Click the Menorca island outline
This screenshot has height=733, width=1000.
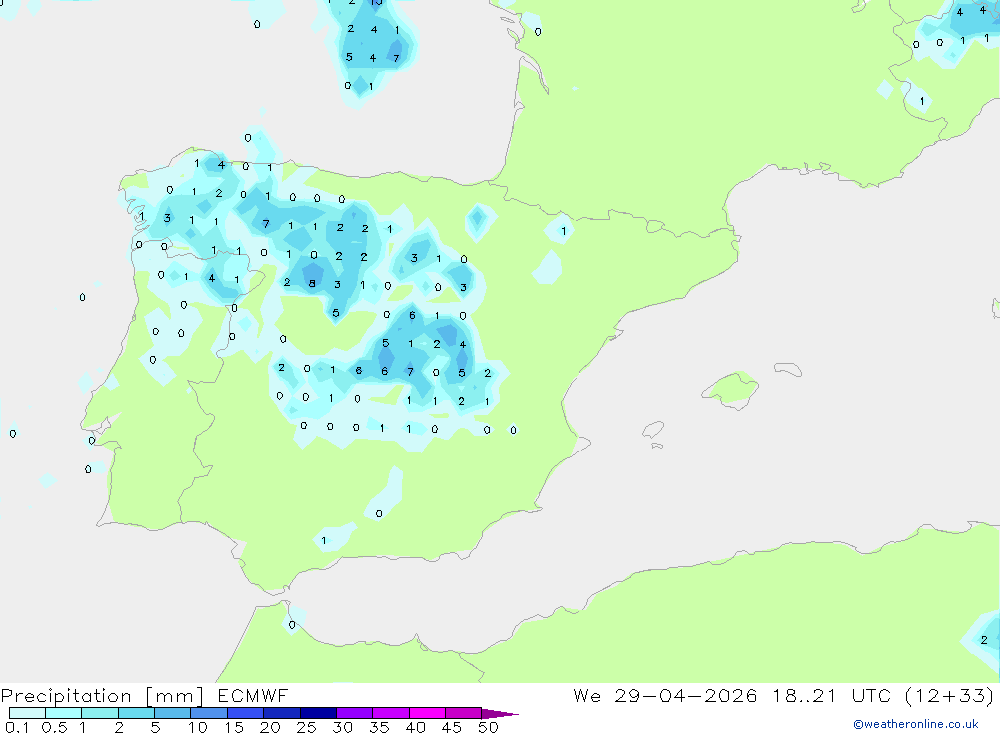(788, 369)
